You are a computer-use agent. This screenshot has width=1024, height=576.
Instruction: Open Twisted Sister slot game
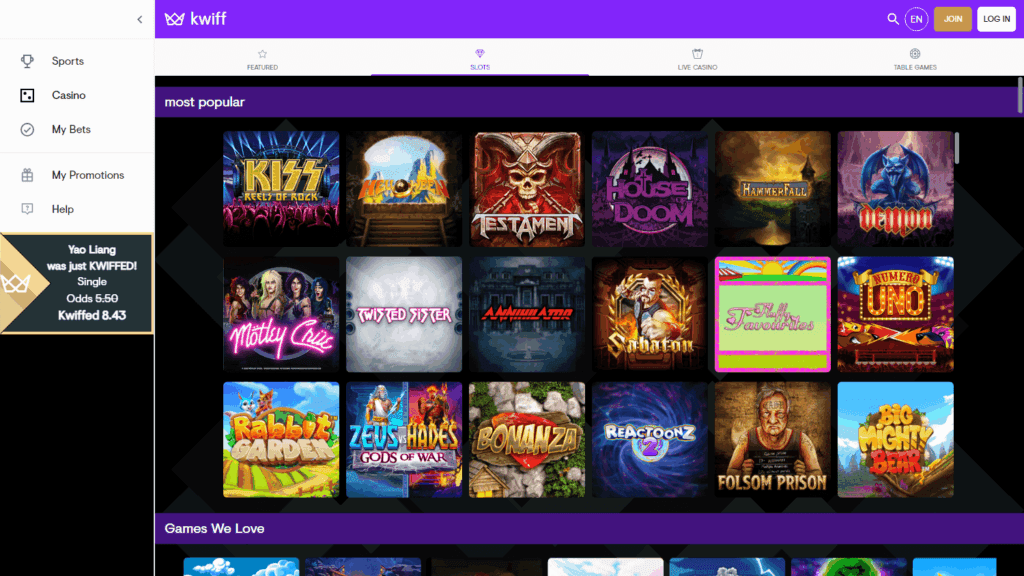404,314
